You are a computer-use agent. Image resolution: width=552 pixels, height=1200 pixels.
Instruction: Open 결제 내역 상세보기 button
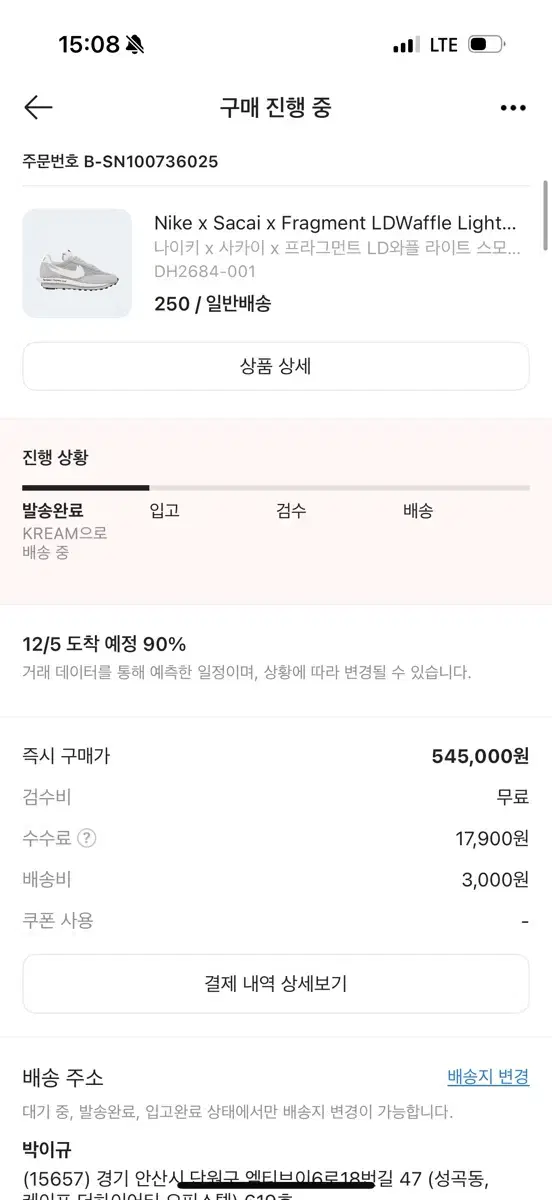pos(276,984)
